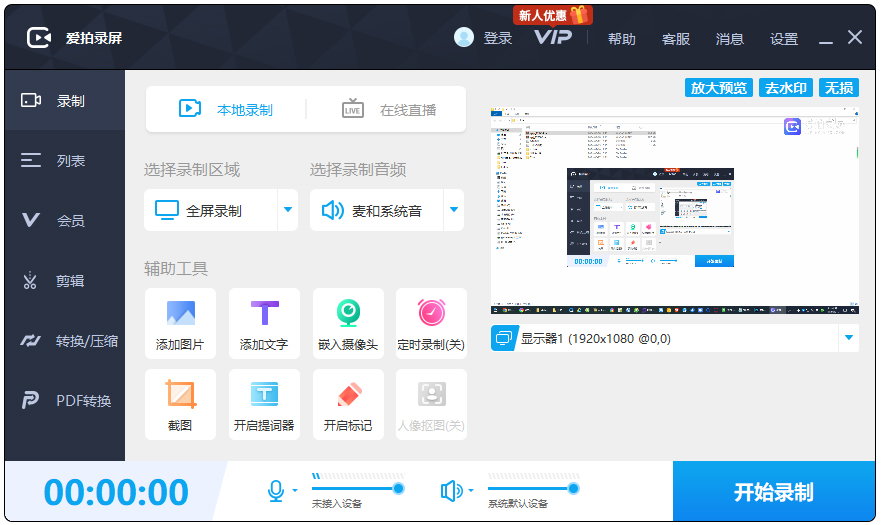881x525 pixels.
Task: Open the 消息 messages menu
Action: coord(729,39)
